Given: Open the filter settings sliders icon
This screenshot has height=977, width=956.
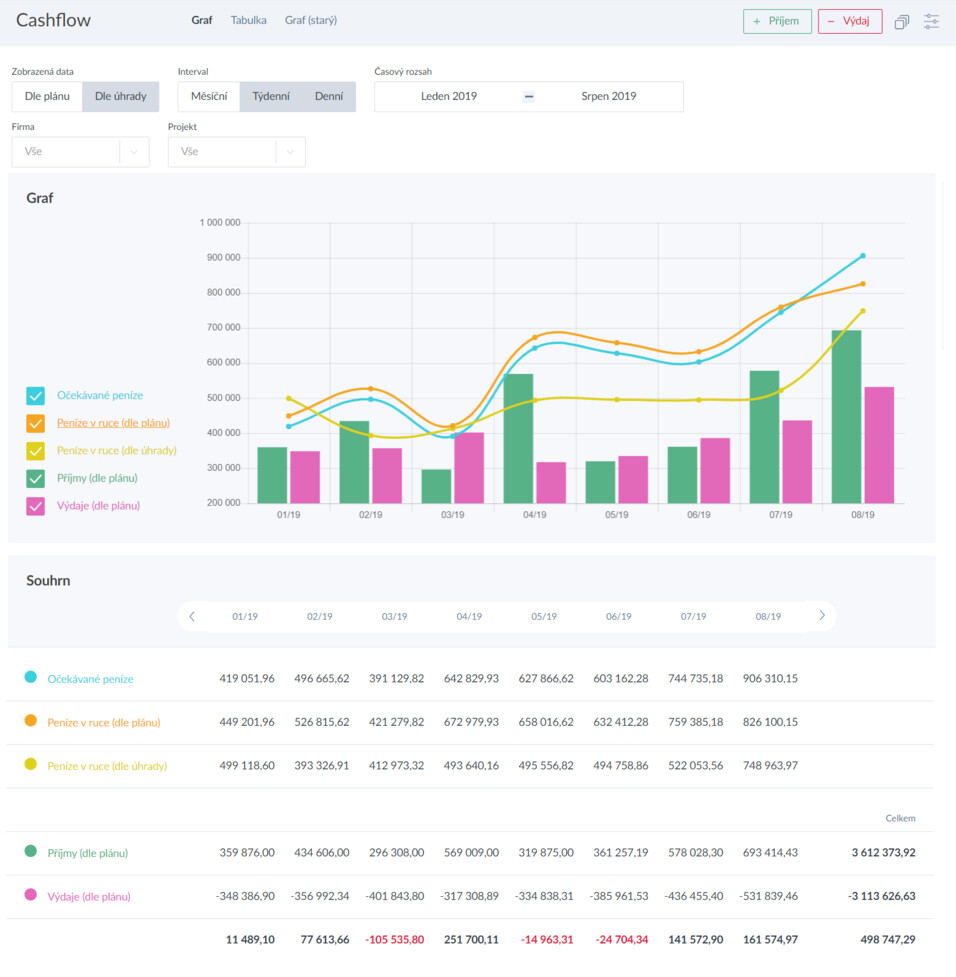Looking at the screenshot, I should point(932,21).
